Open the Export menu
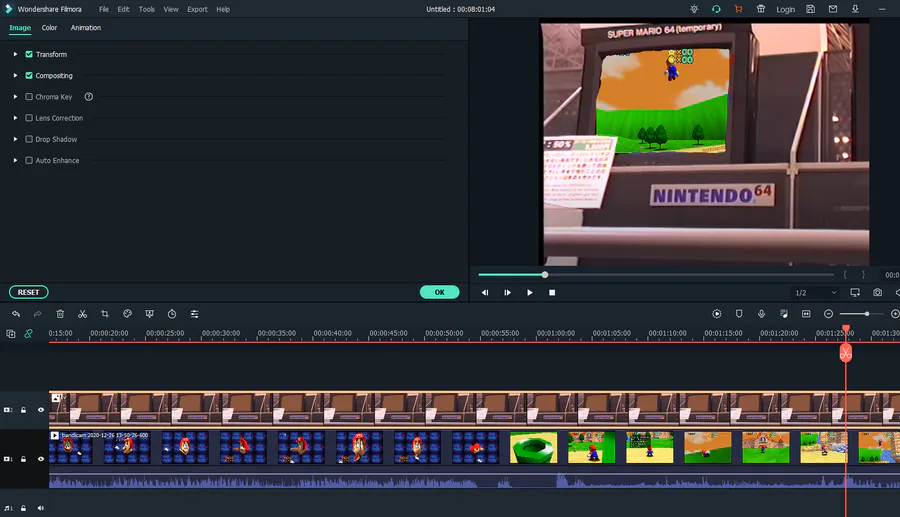The width and height of the screenshot is (900, 517). tap(197, 9)
